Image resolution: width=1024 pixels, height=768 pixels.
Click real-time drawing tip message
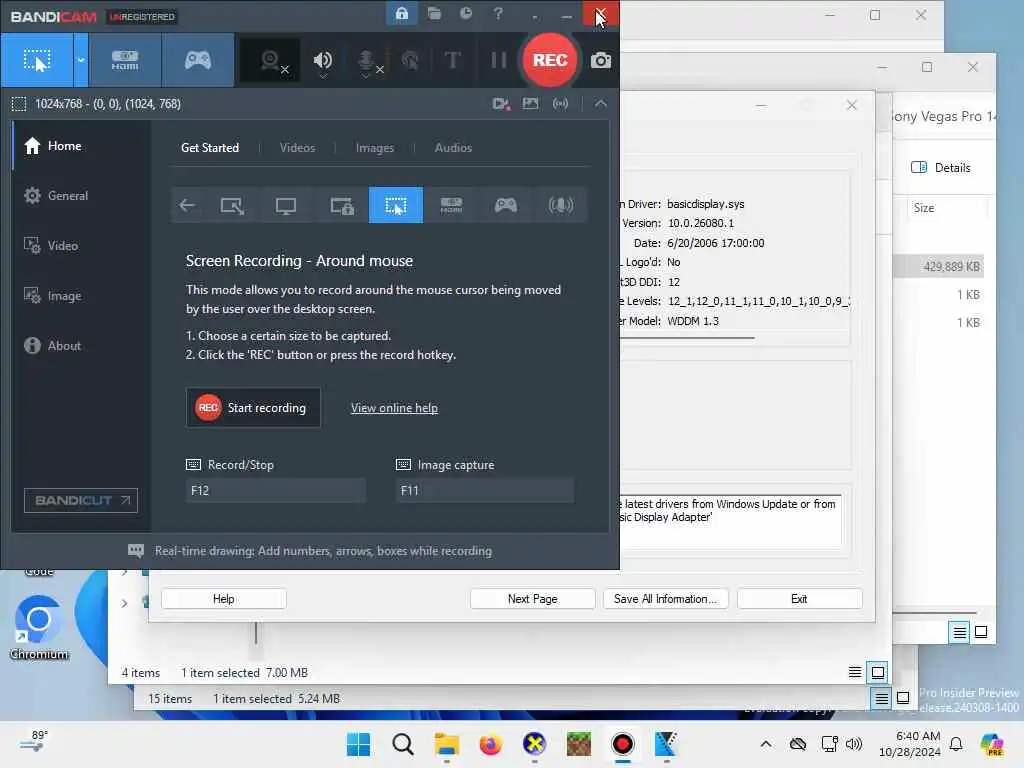pos(323,551)
